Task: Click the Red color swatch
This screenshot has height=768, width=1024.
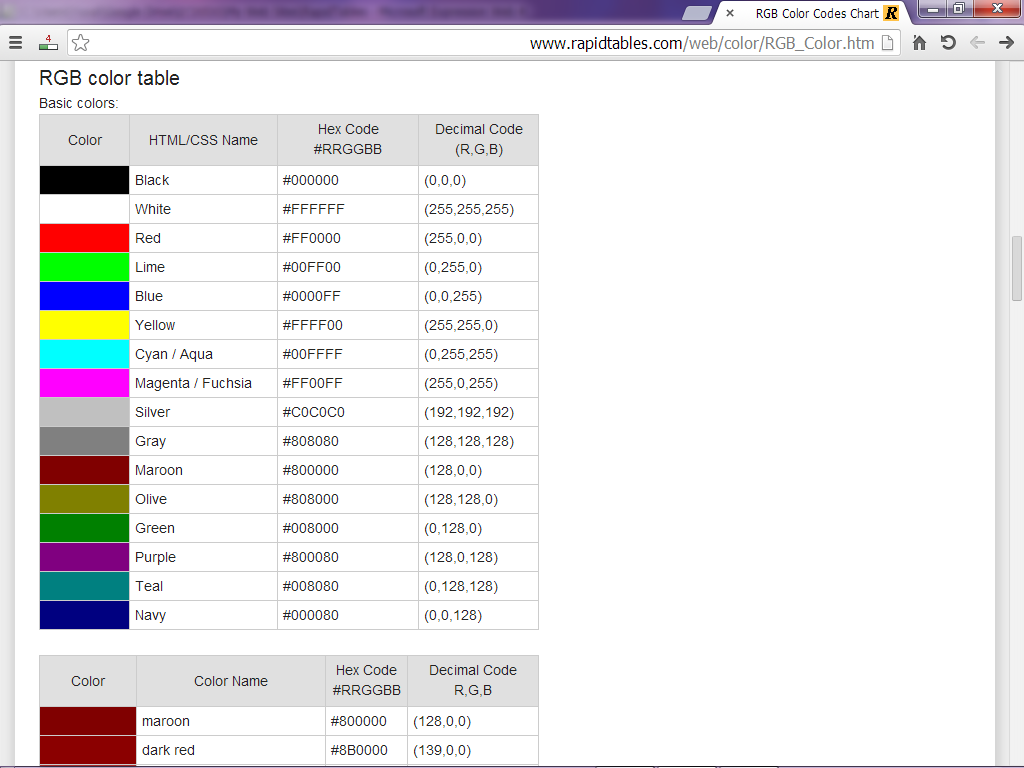Action: tap(85, 238)
